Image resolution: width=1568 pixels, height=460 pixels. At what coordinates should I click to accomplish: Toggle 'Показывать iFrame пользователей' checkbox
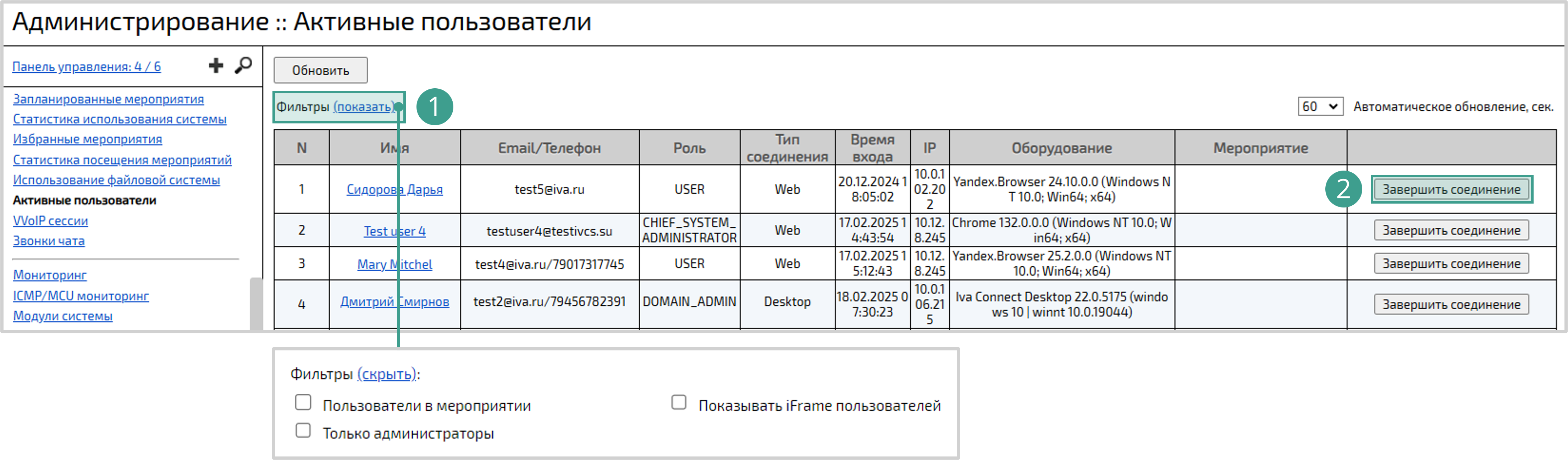(679, 403)
